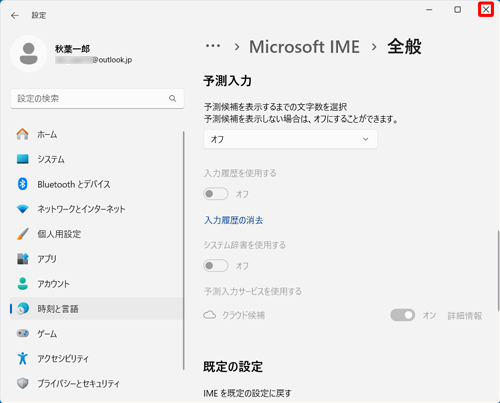The height and width of the screenshot is (403, 500).
Task: Go to Microsoft IME breadcrumb
Action: coord(304,47)
